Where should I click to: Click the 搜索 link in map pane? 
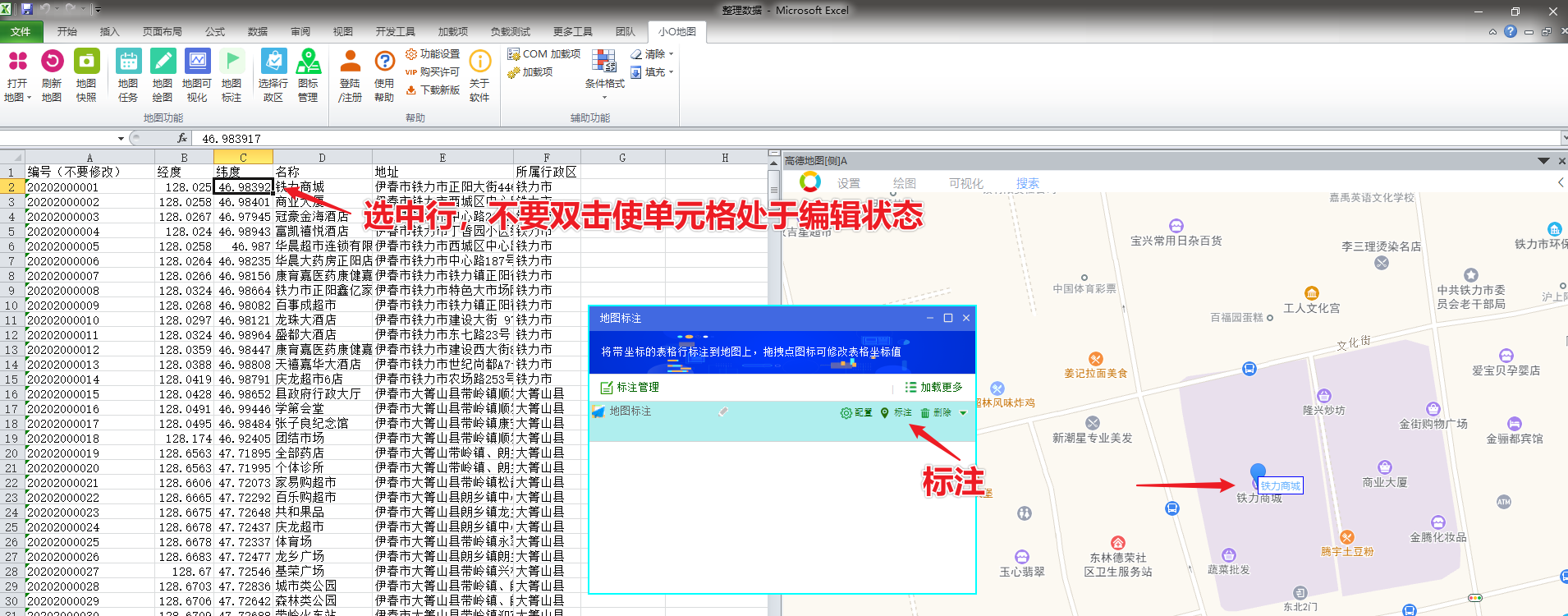[x=1028, y=183]
